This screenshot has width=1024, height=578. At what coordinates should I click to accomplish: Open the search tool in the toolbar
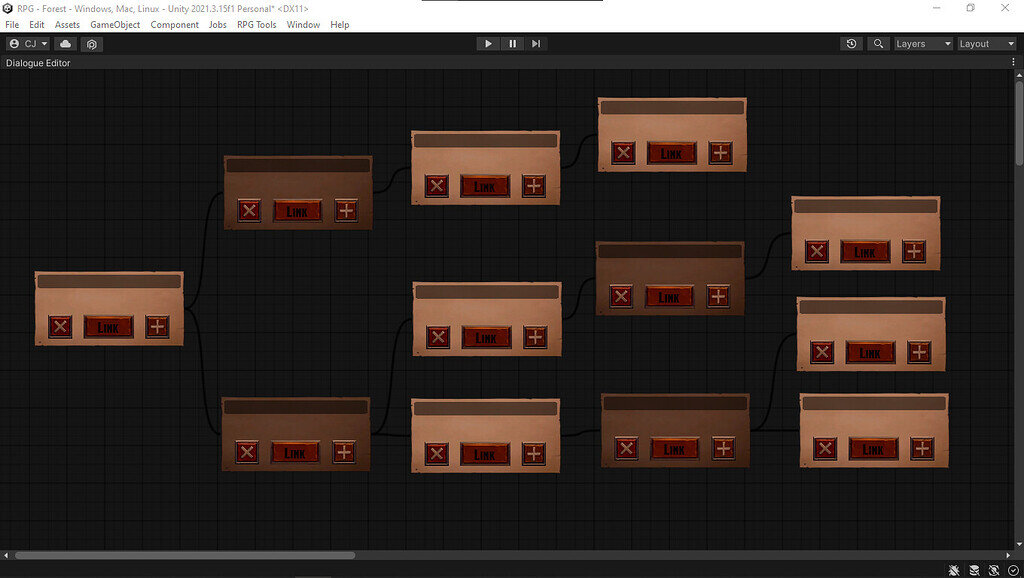coord(878,43)
